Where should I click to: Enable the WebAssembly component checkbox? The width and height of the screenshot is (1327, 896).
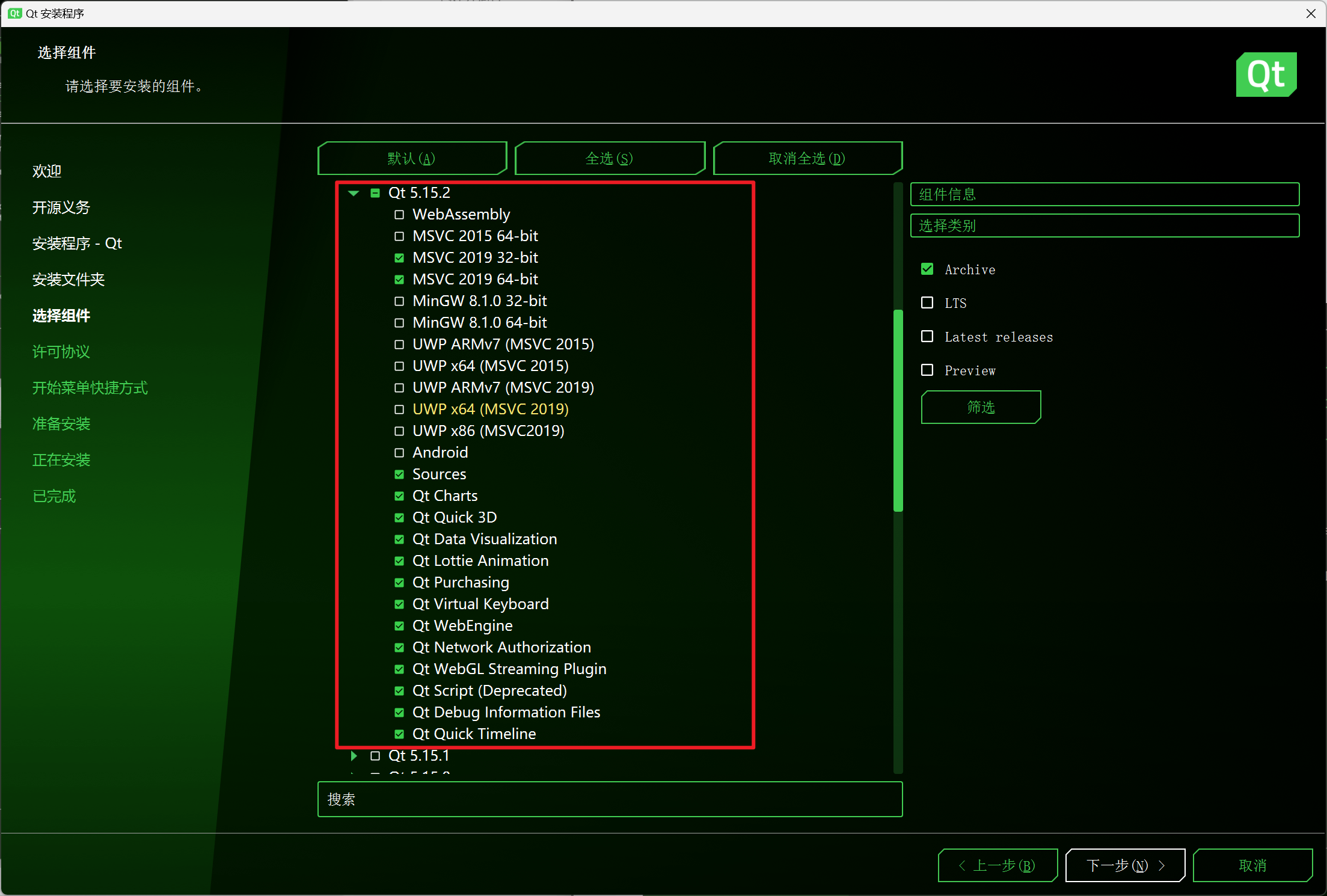point(399,215)
